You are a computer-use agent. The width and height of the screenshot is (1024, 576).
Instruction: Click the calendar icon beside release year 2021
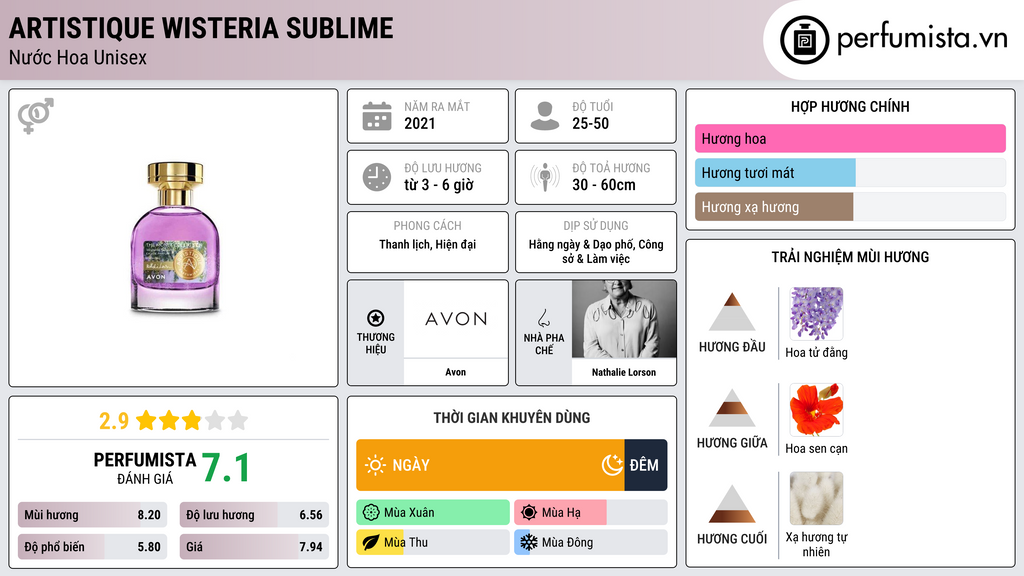(x=377, y=116)
